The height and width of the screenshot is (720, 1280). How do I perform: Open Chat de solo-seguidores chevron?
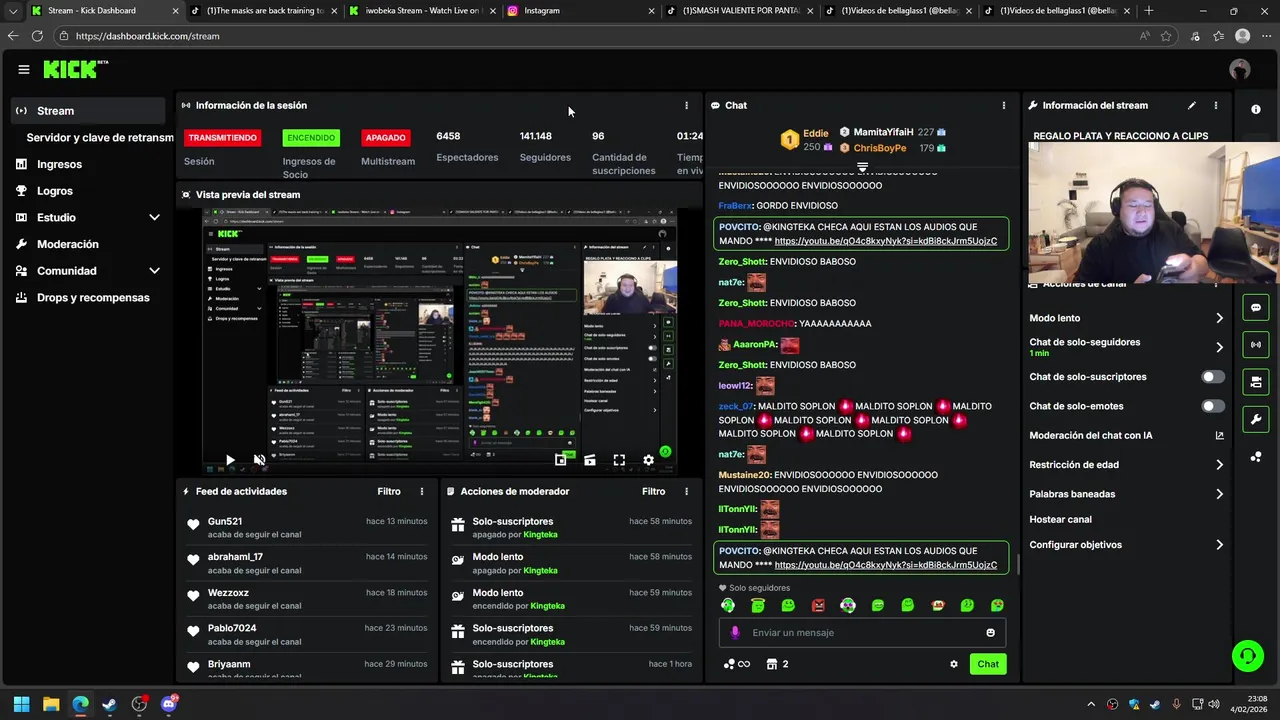coord(1219,347)
